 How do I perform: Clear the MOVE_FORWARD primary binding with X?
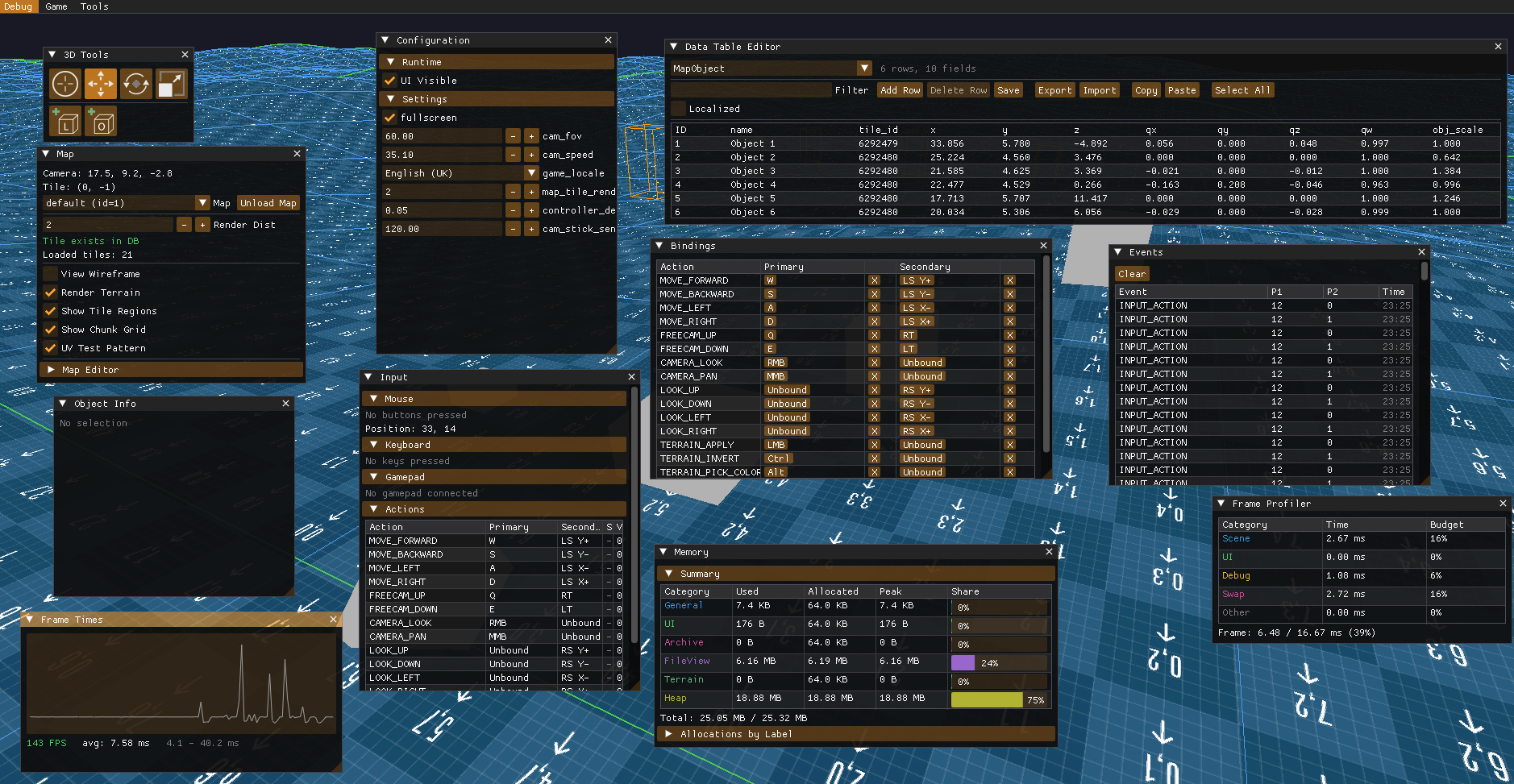pos(874,280)
